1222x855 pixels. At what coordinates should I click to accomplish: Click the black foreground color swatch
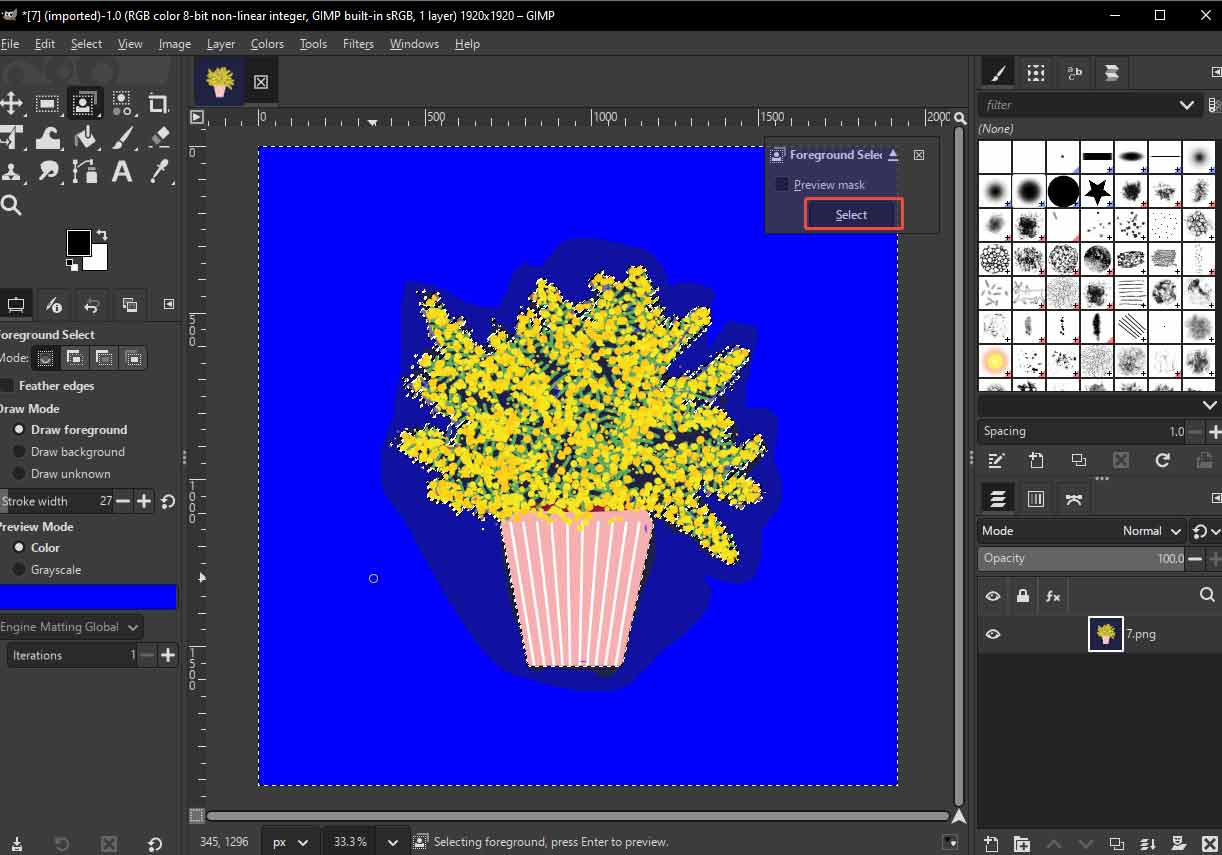click(x=81, y=241)
